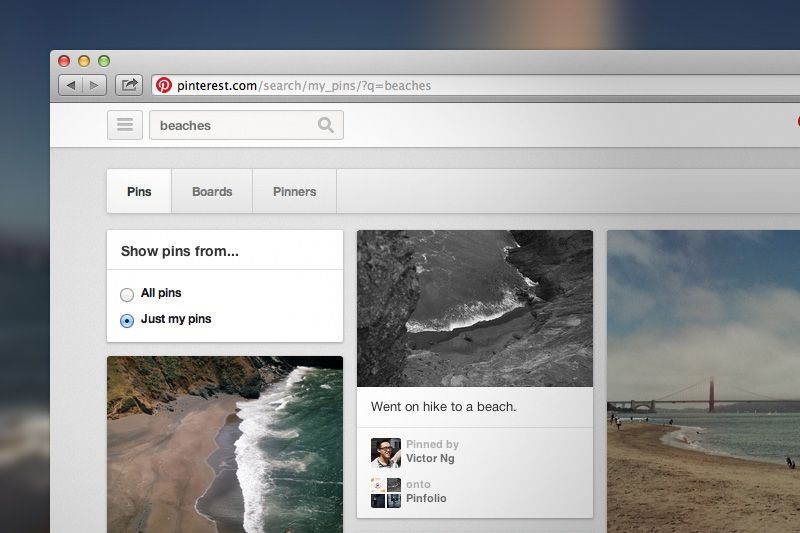800x533 pixels.
Task: Click the Pinterest logo in address bar
Action: (164, 86)
